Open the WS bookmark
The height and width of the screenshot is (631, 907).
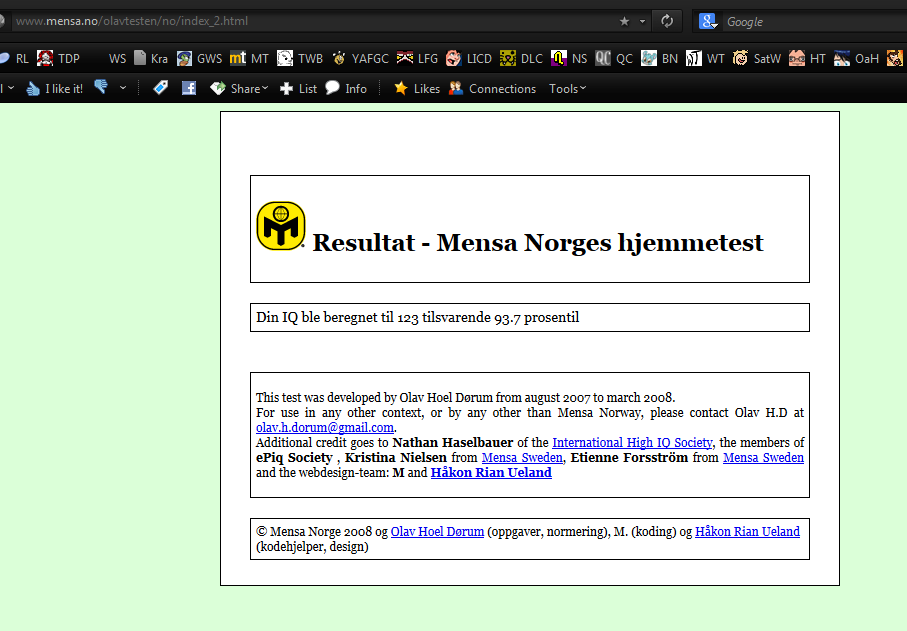tap(117, 58)
